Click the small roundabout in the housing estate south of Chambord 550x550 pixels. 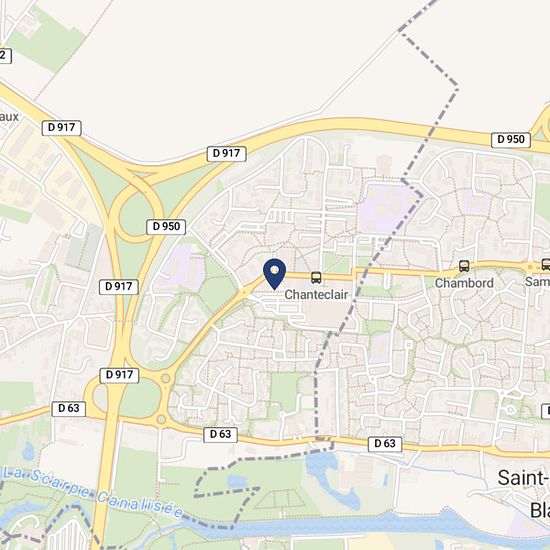[x=510, y=410]
